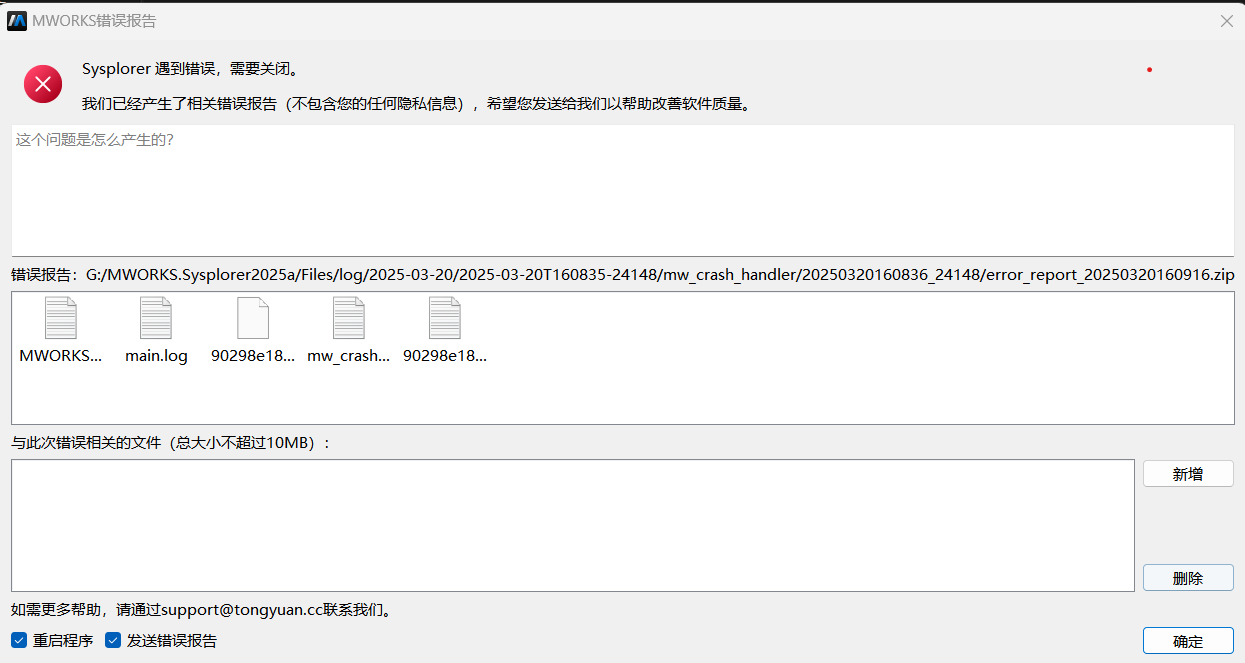The height and width of the screenshot is (663, 1245).
Task: Select the blank-page 90298e18... file icon
Action: 253,318
